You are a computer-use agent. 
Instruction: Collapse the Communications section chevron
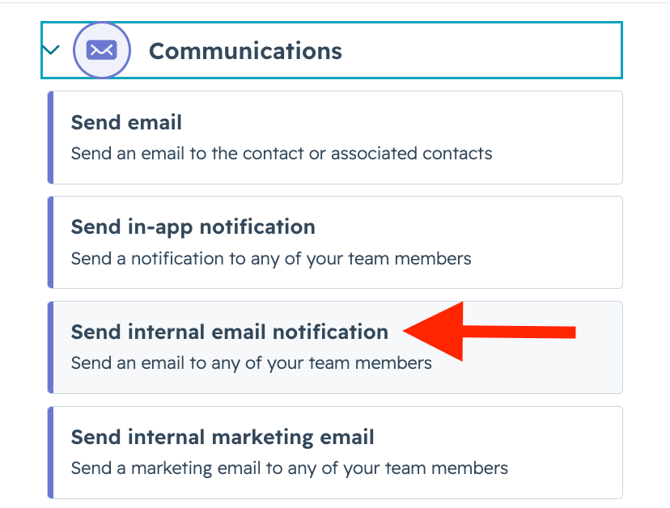[x=51, y=49]
